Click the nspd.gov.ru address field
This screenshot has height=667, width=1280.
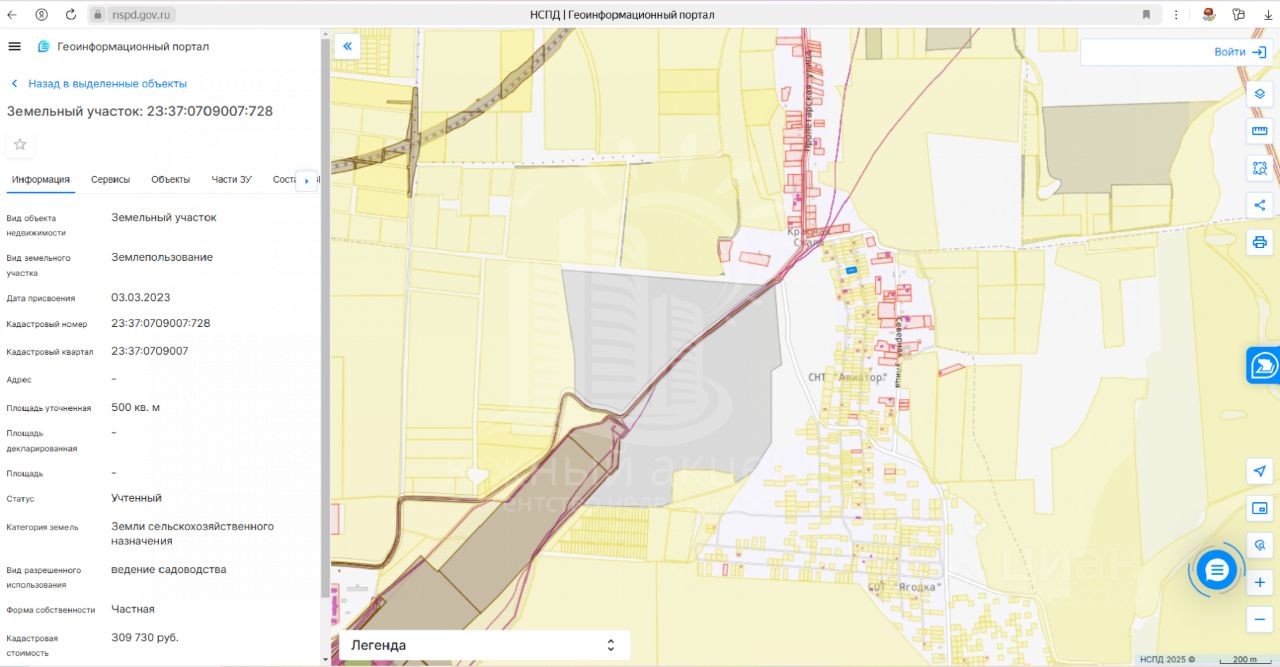point(143,15)
